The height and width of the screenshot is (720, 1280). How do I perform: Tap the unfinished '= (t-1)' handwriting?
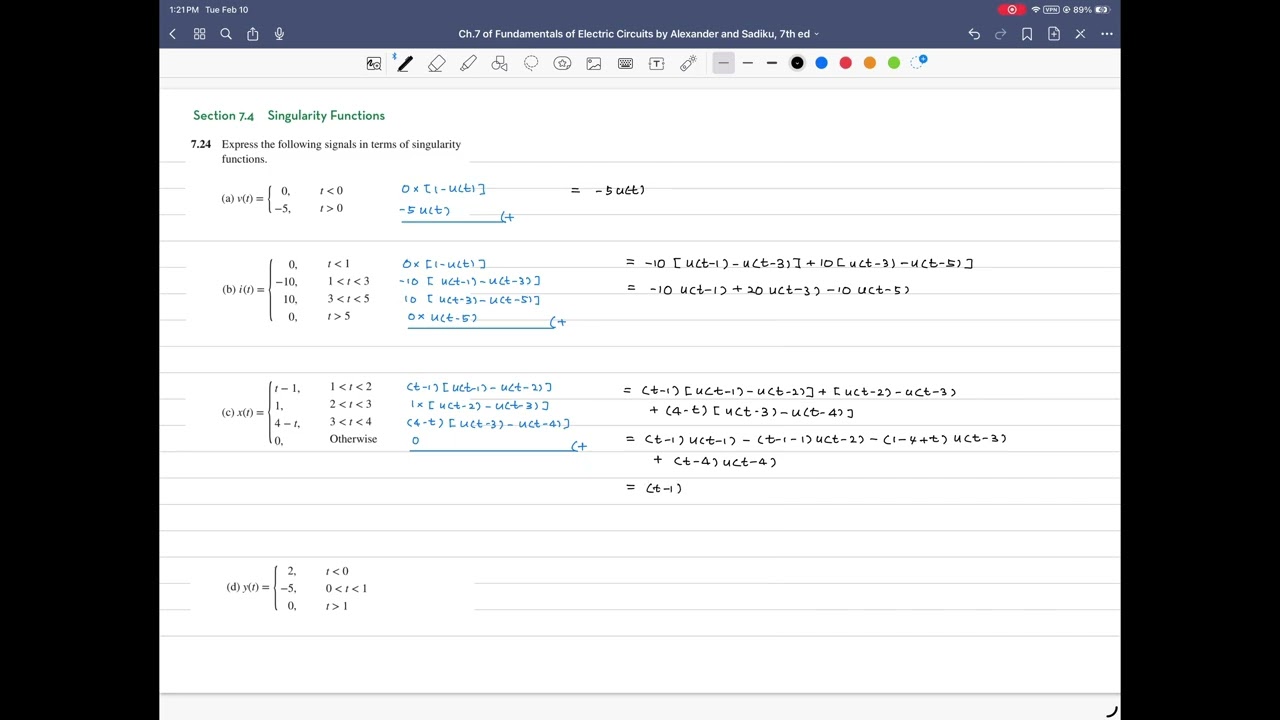tap(655, 488)
